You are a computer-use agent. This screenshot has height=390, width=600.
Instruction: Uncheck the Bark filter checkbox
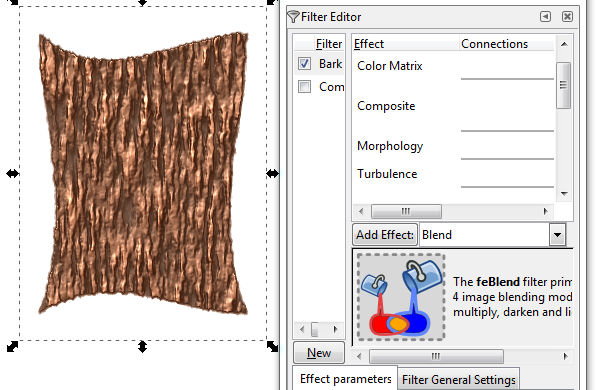point(304,63)
